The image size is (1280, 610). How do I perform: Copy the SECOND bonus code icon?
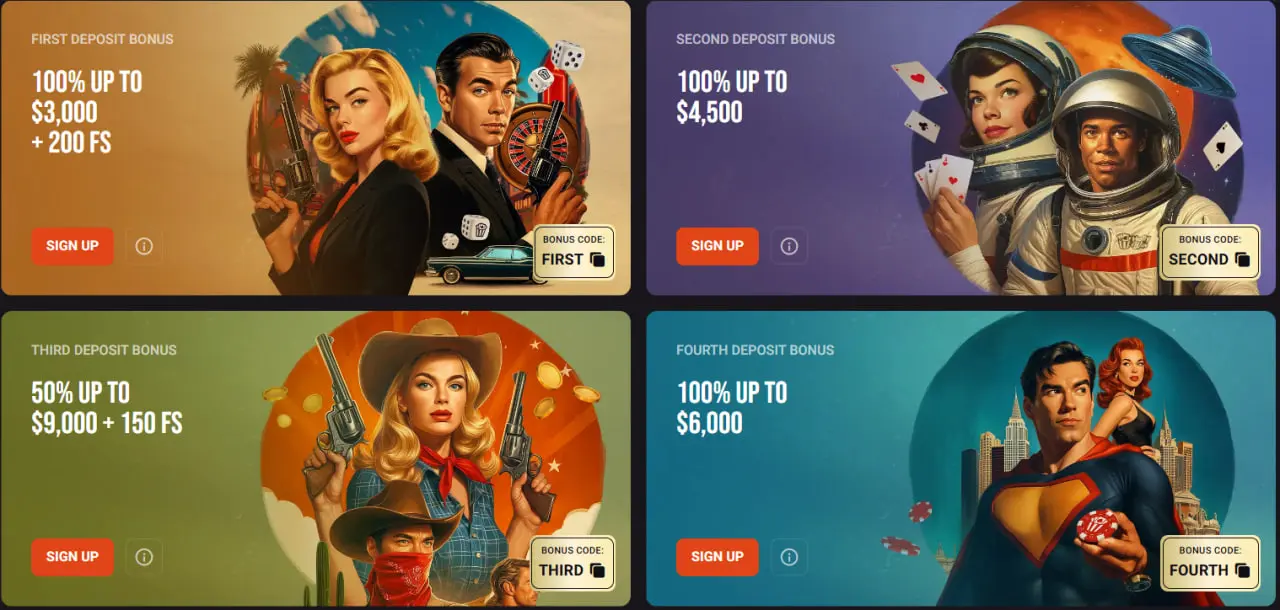pos(1243,260)
